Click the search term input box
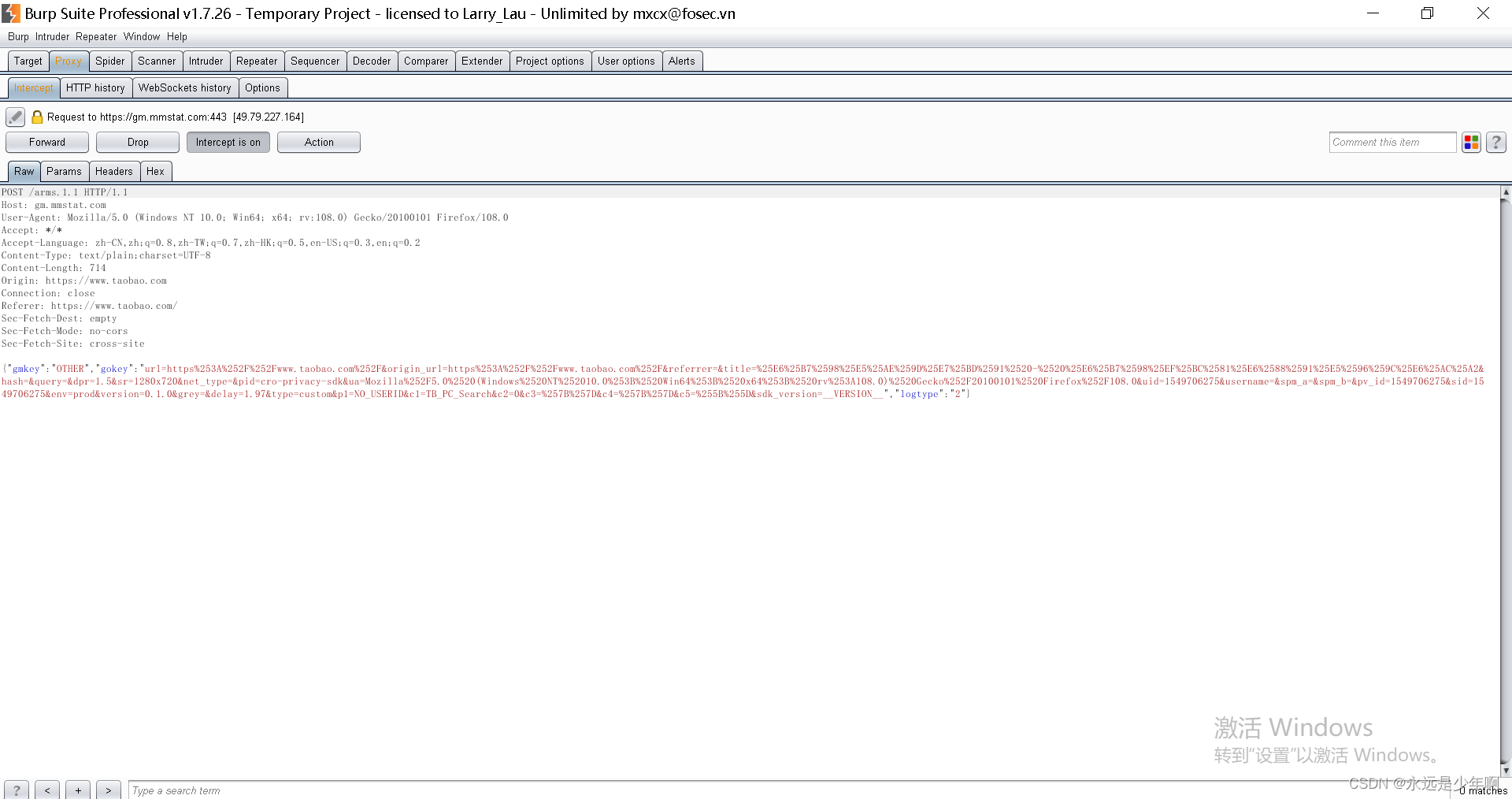1512x799 pixels. click(x=787, y=790)
